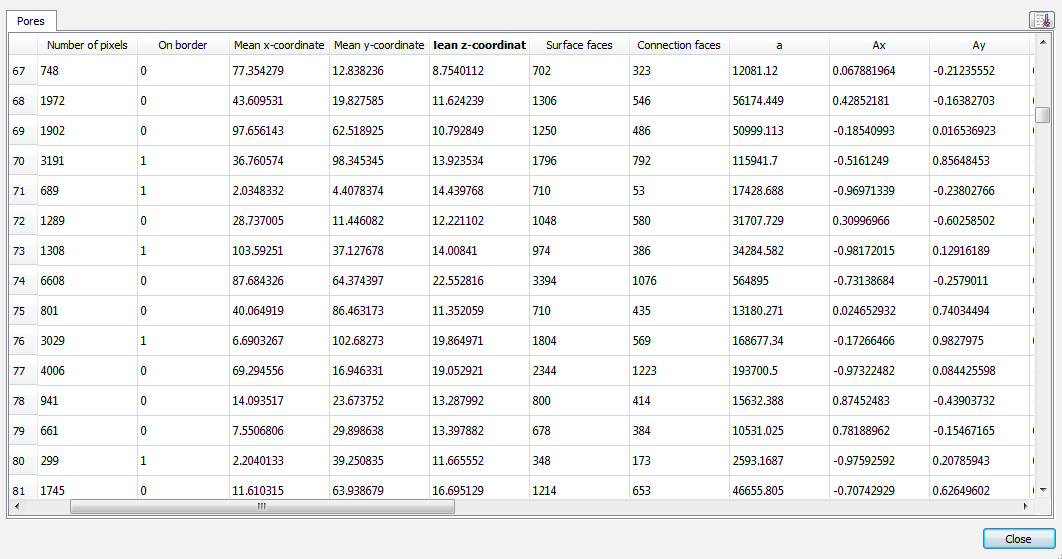Click the horizontal scrollbar thumb
1062x559 pixels.
pos(262,507)
